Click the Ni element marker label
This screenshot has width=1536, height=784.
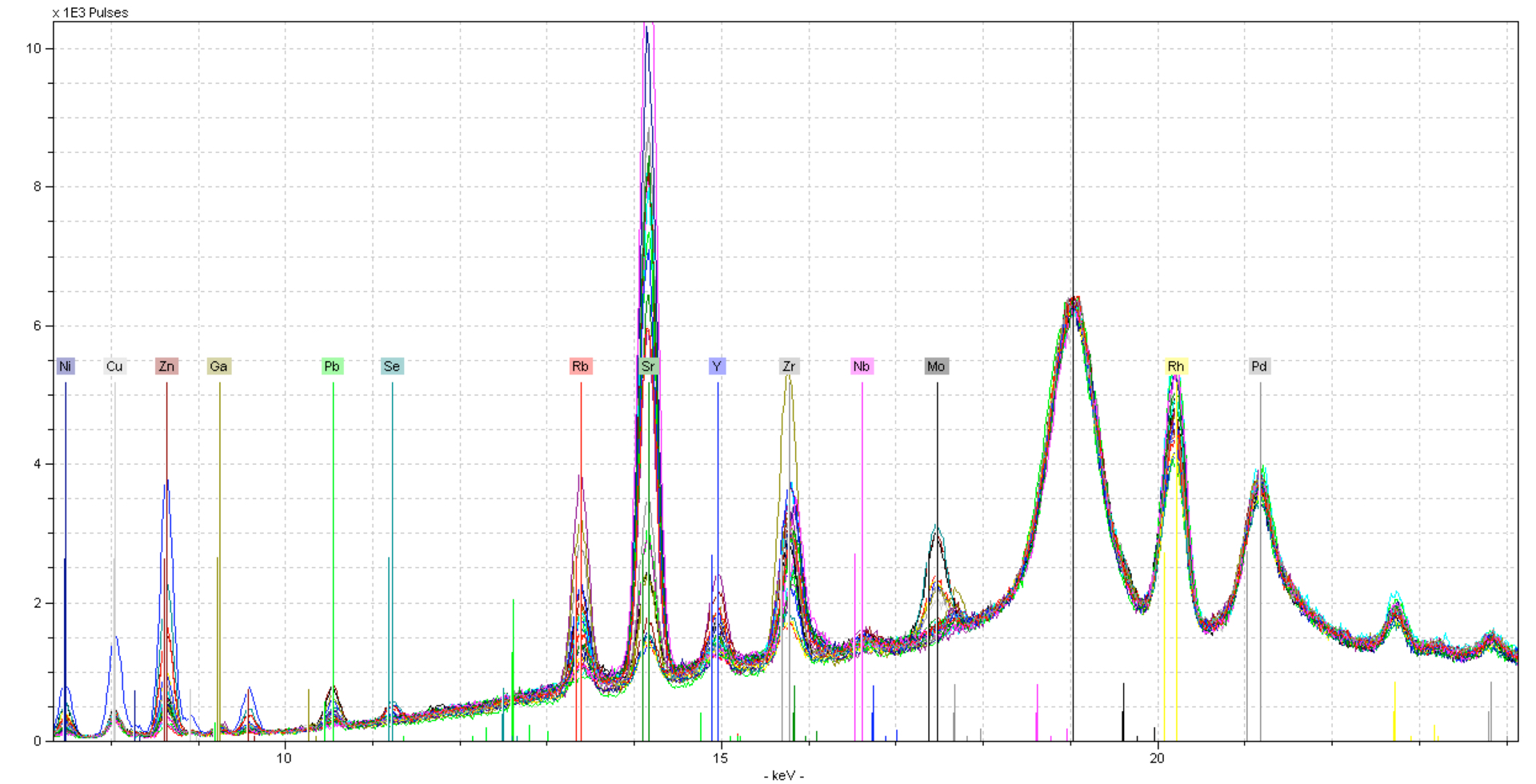(66, 366)
